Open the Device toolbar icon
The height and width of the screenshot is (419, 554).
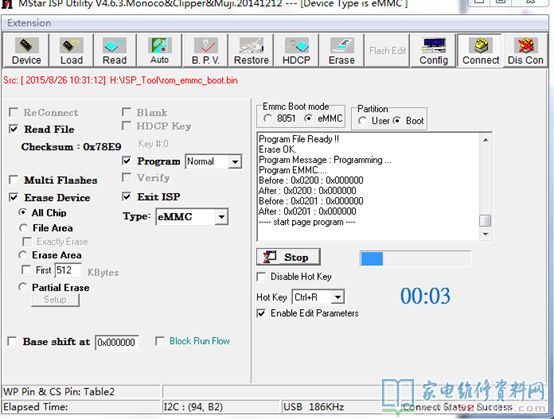pos(26,51)
